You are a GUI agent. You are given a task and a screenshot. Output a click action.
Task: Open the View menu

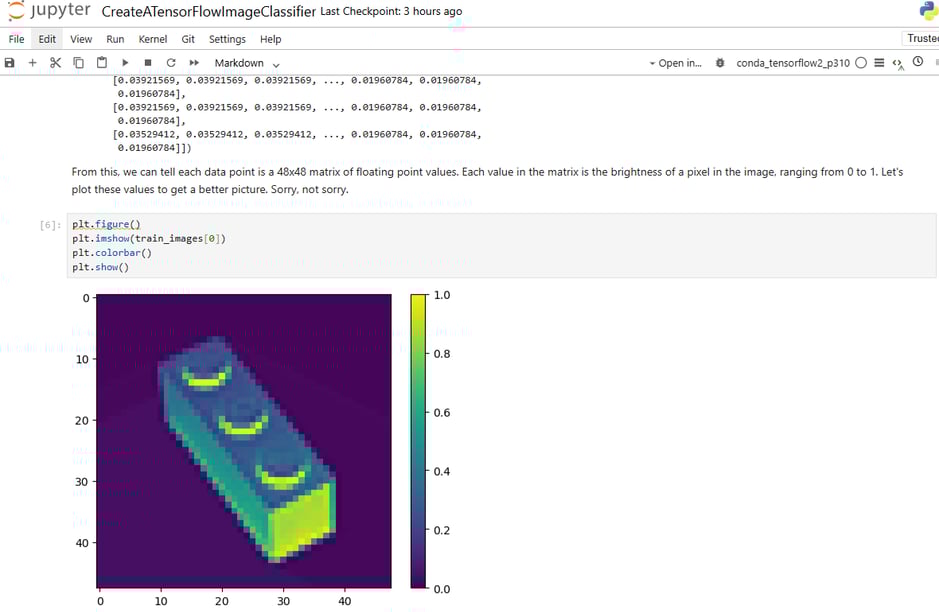(81, 39)
